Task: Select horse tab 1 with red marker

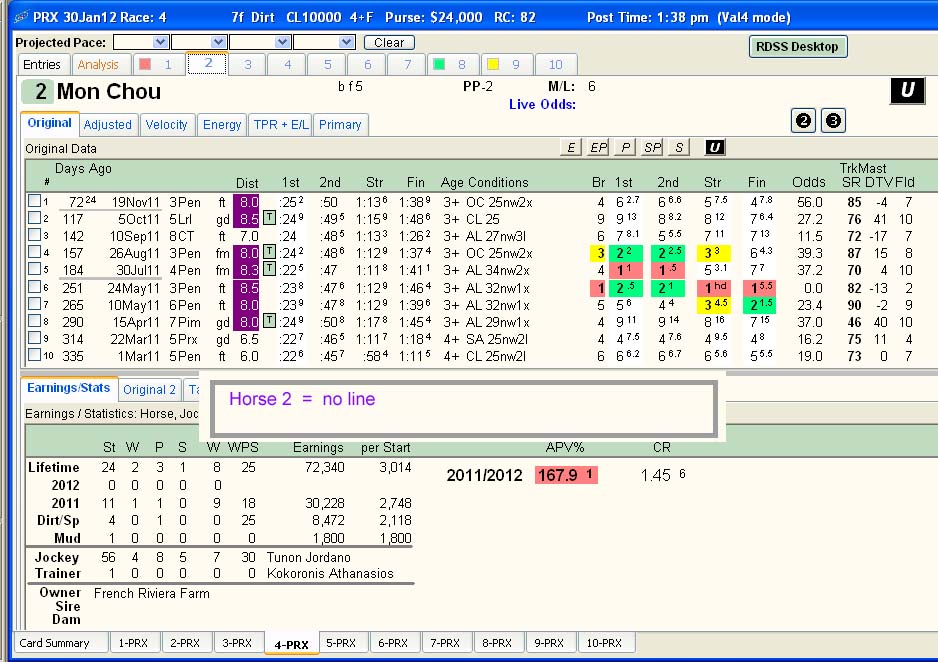Action: tap(159, 65)
